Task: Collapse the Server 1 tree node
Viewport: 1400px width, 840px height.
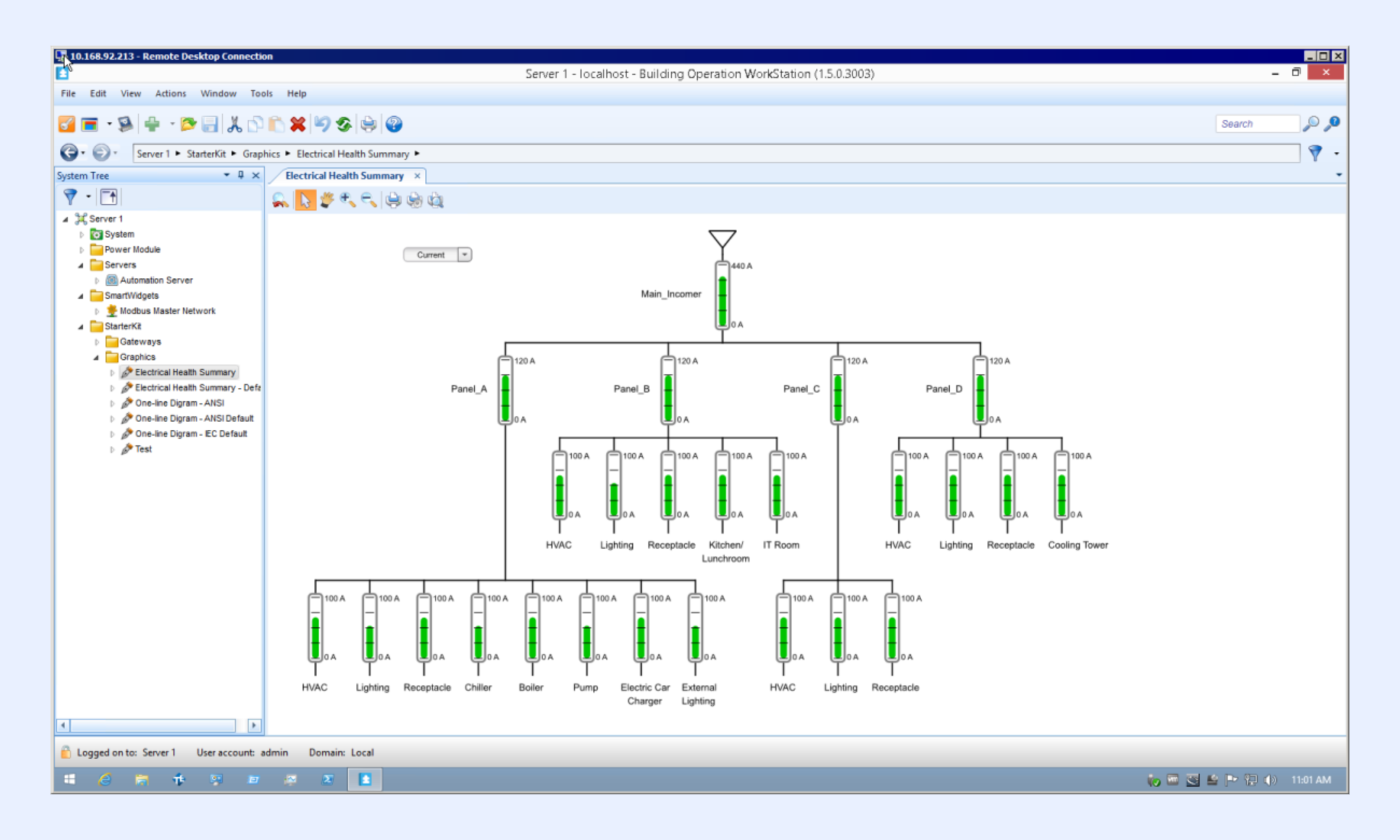Action: [66, 219]
